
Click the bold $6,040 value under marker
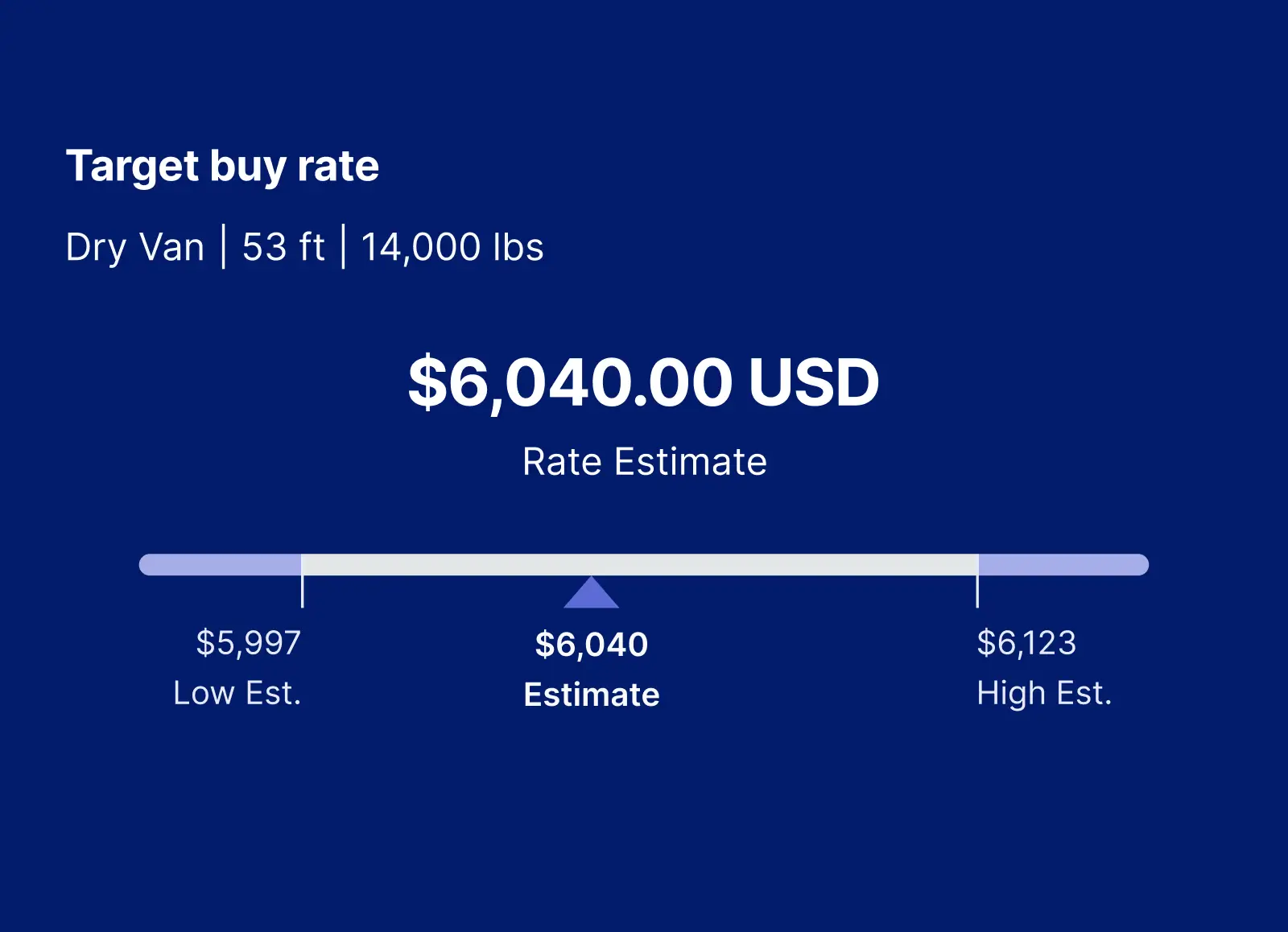(592, 645)
